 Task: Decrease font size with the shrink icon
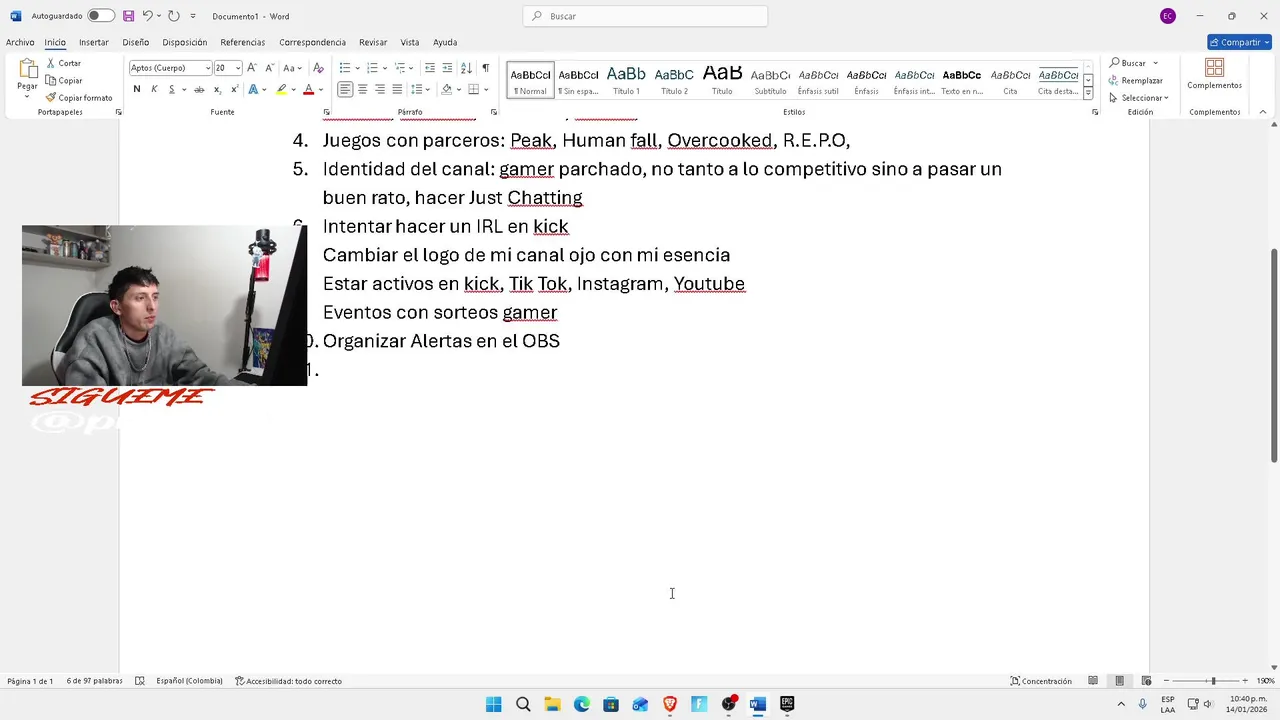(x=269, y=68)
